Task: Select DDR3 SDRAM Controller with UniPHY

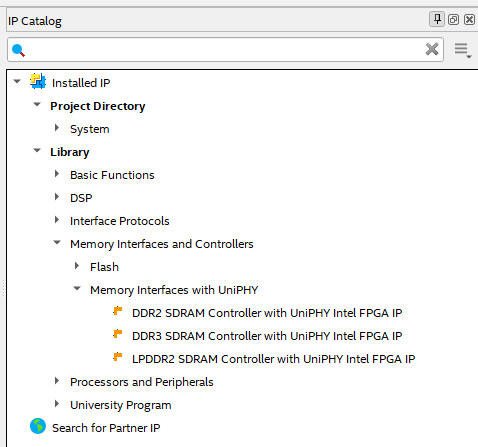Action: tap(267, 336)
